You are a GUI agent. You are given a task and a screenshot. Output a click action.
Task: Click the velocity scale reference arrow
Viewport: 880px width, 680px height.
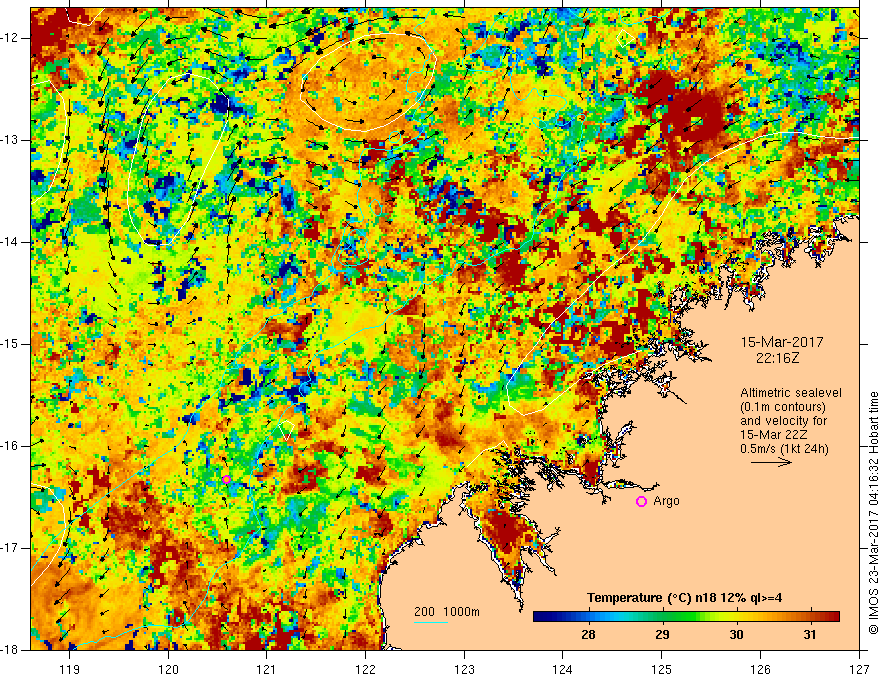click(x=771, y=462)
